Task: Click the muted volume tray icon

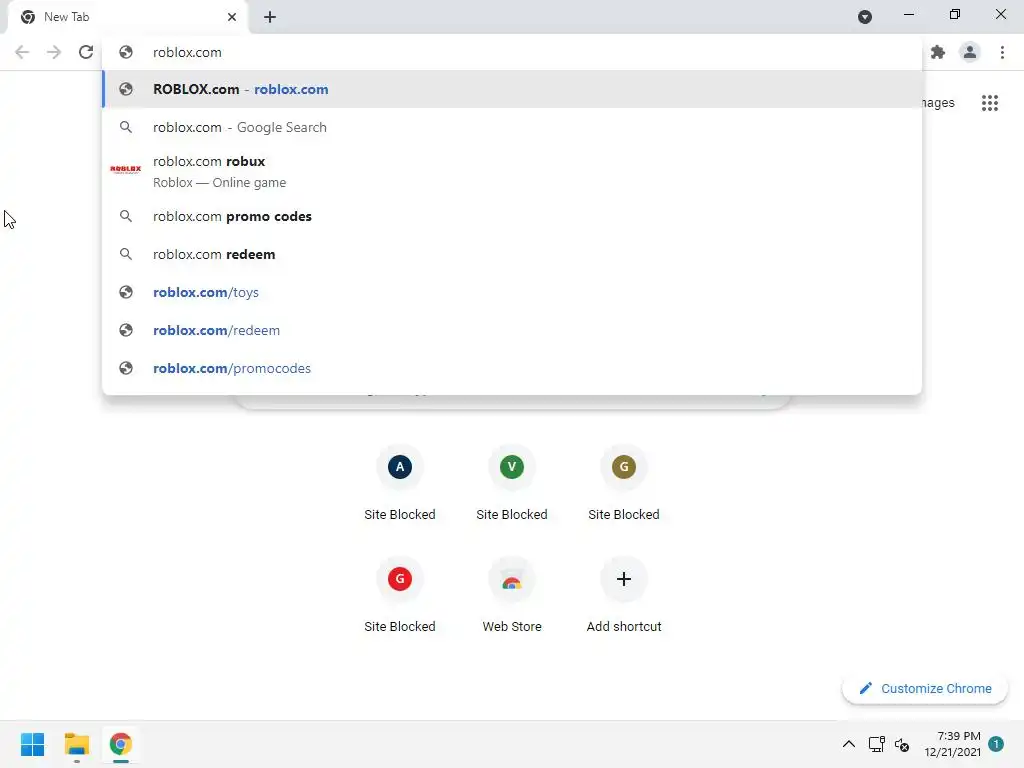Action: (x=902, y=744)
